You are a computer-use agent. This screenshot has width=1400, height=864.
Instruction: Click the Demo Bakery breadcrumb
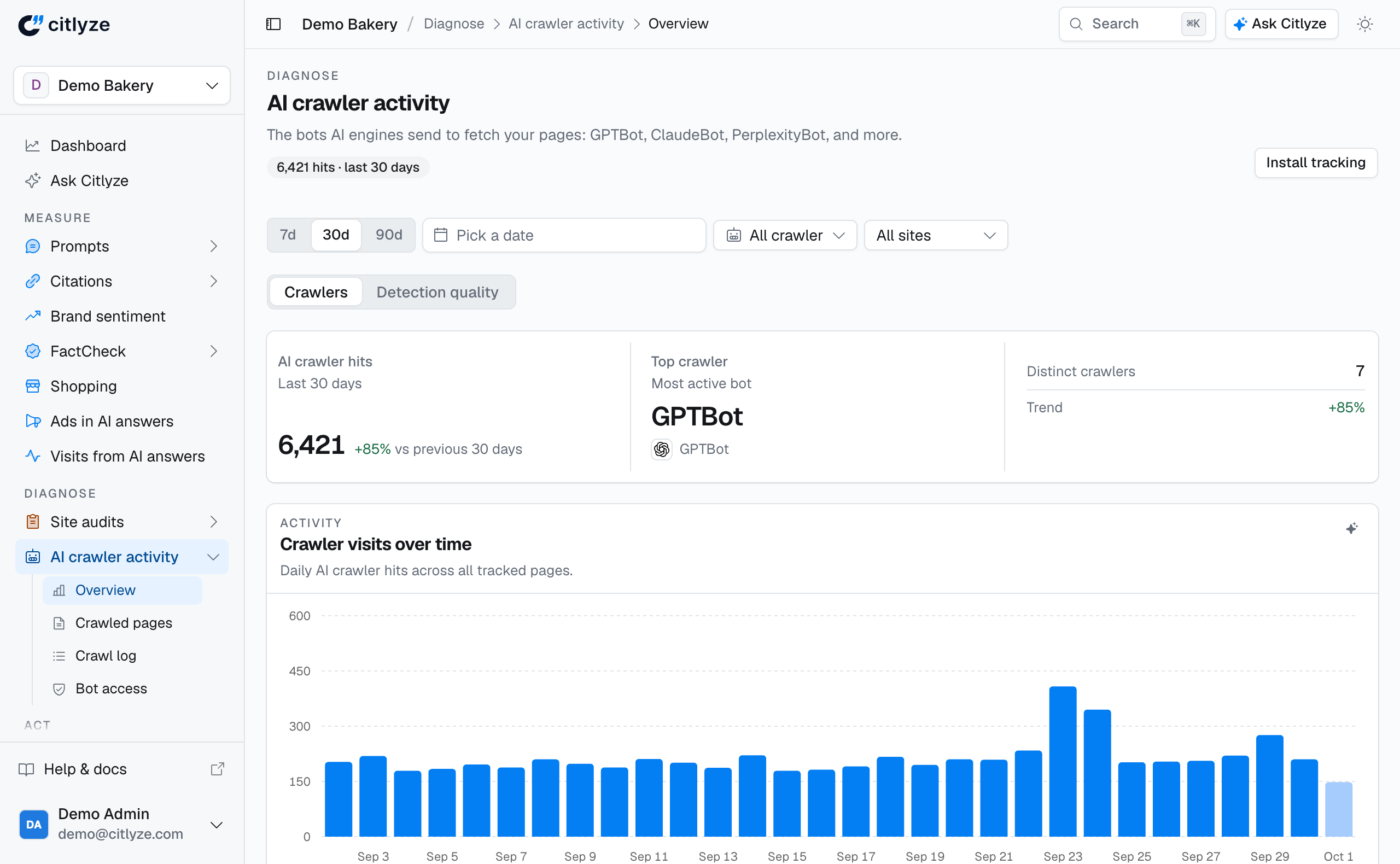(349, 24)
